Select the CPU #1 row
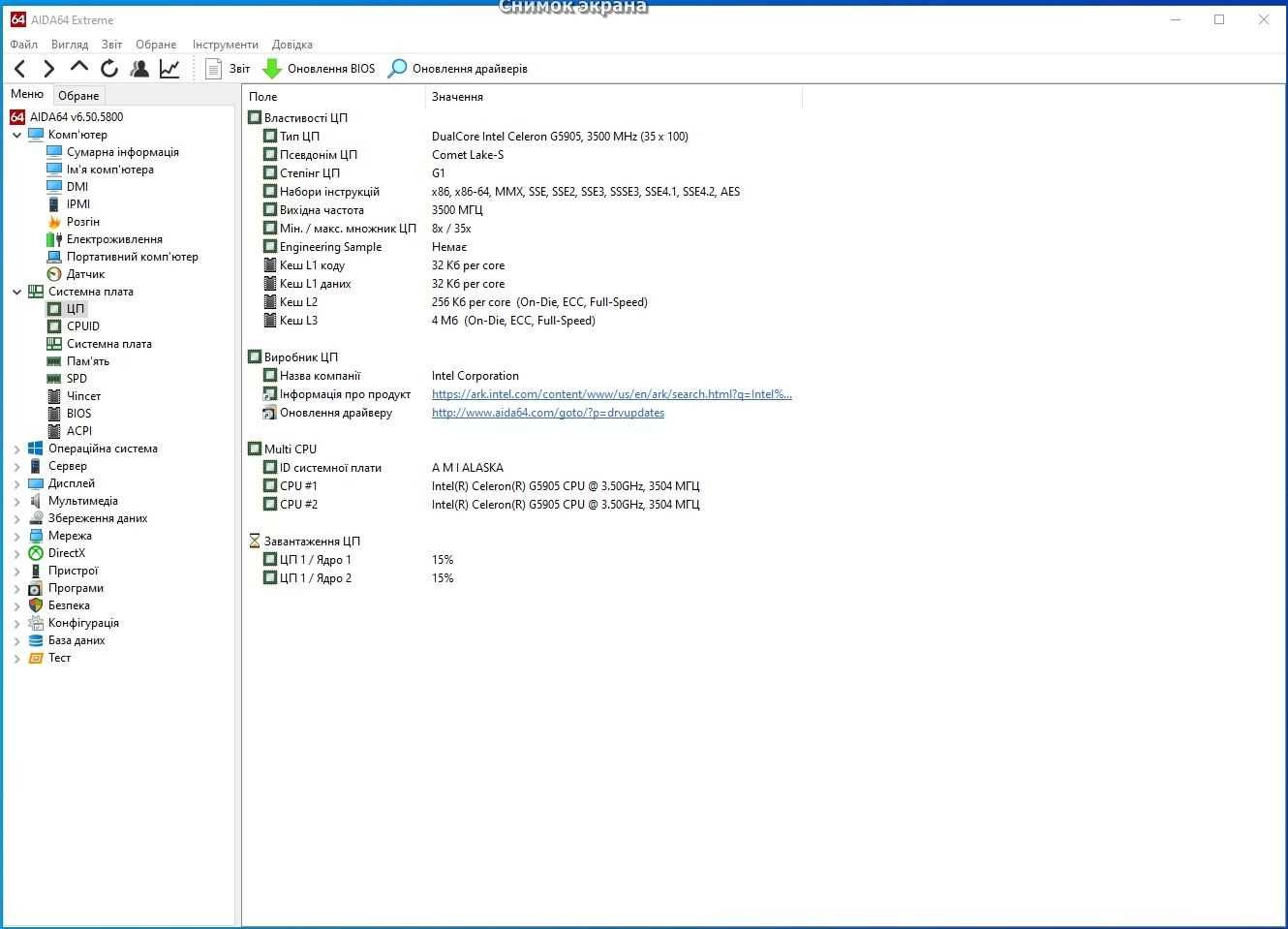1288x929 pixels. (x=523, y=486)
